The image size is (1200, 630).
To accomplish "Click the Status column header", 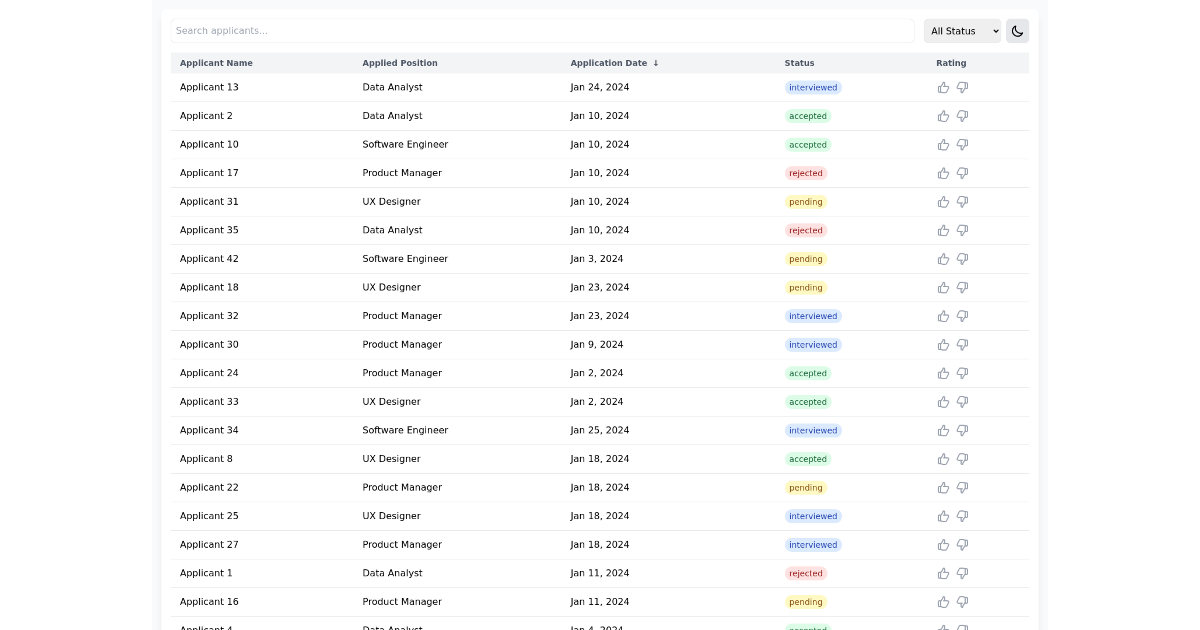I will tap(799, 63).
